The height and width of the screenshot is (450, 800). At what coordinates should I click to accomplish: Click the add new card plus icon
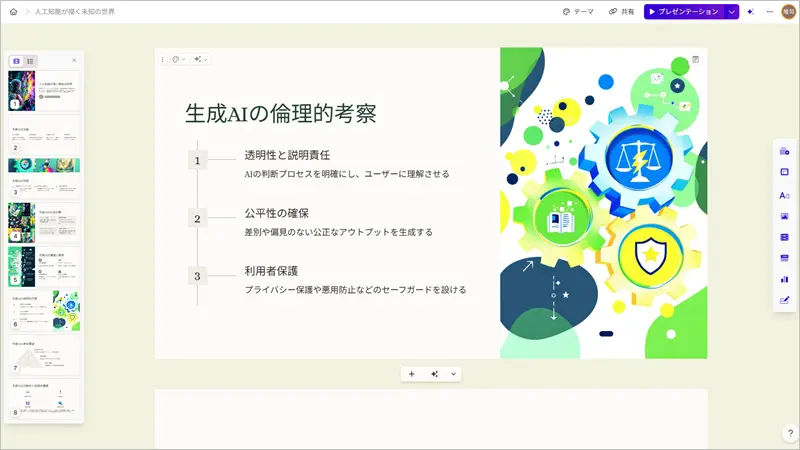tap(412, 374)
